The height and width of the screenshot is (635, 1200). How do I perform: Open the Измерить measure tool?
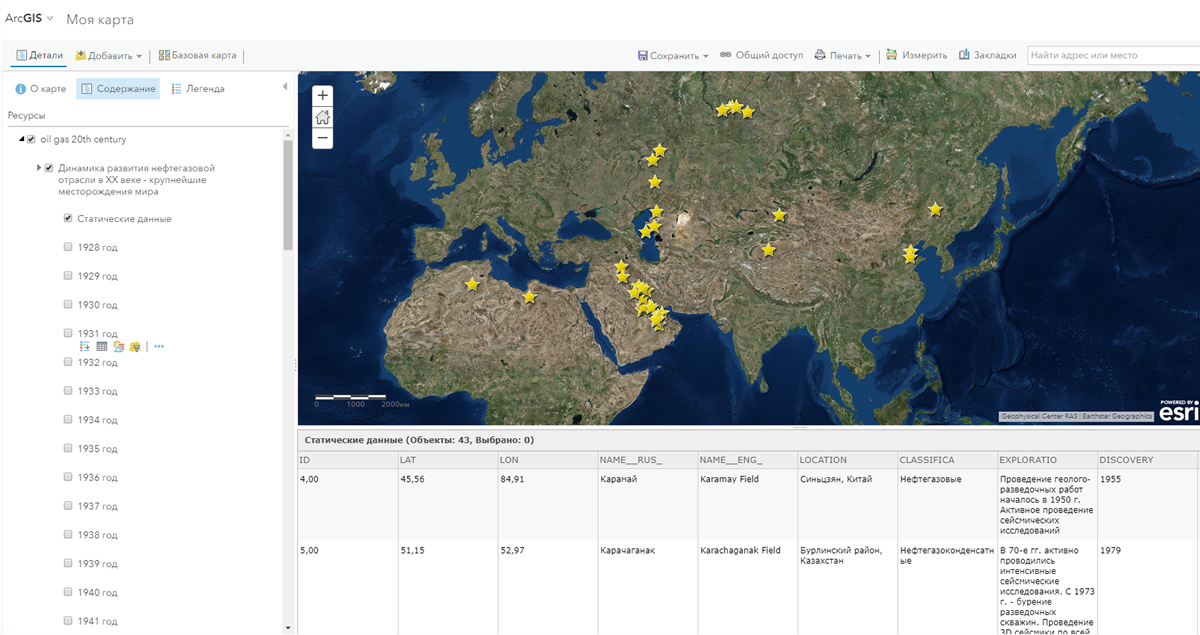tap(916, 56)
